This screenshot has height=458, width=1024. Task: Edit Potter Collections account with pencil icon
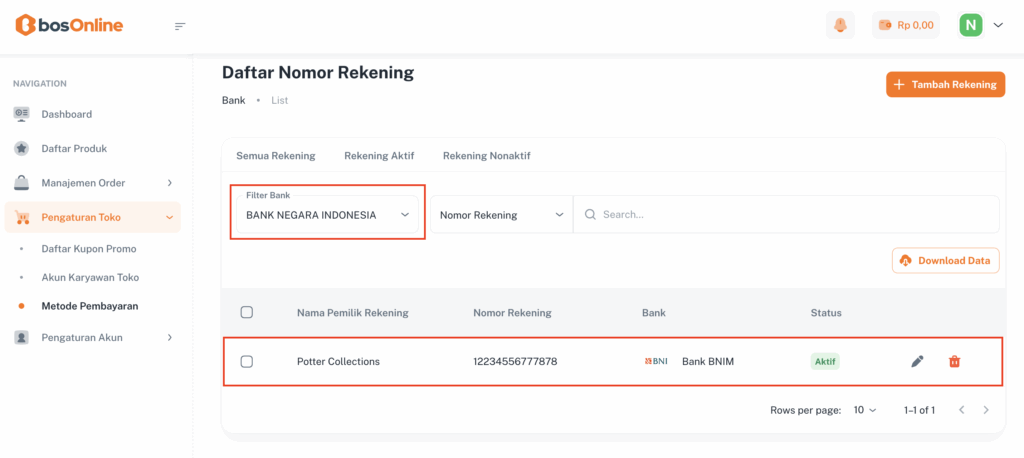pos(917,361)
